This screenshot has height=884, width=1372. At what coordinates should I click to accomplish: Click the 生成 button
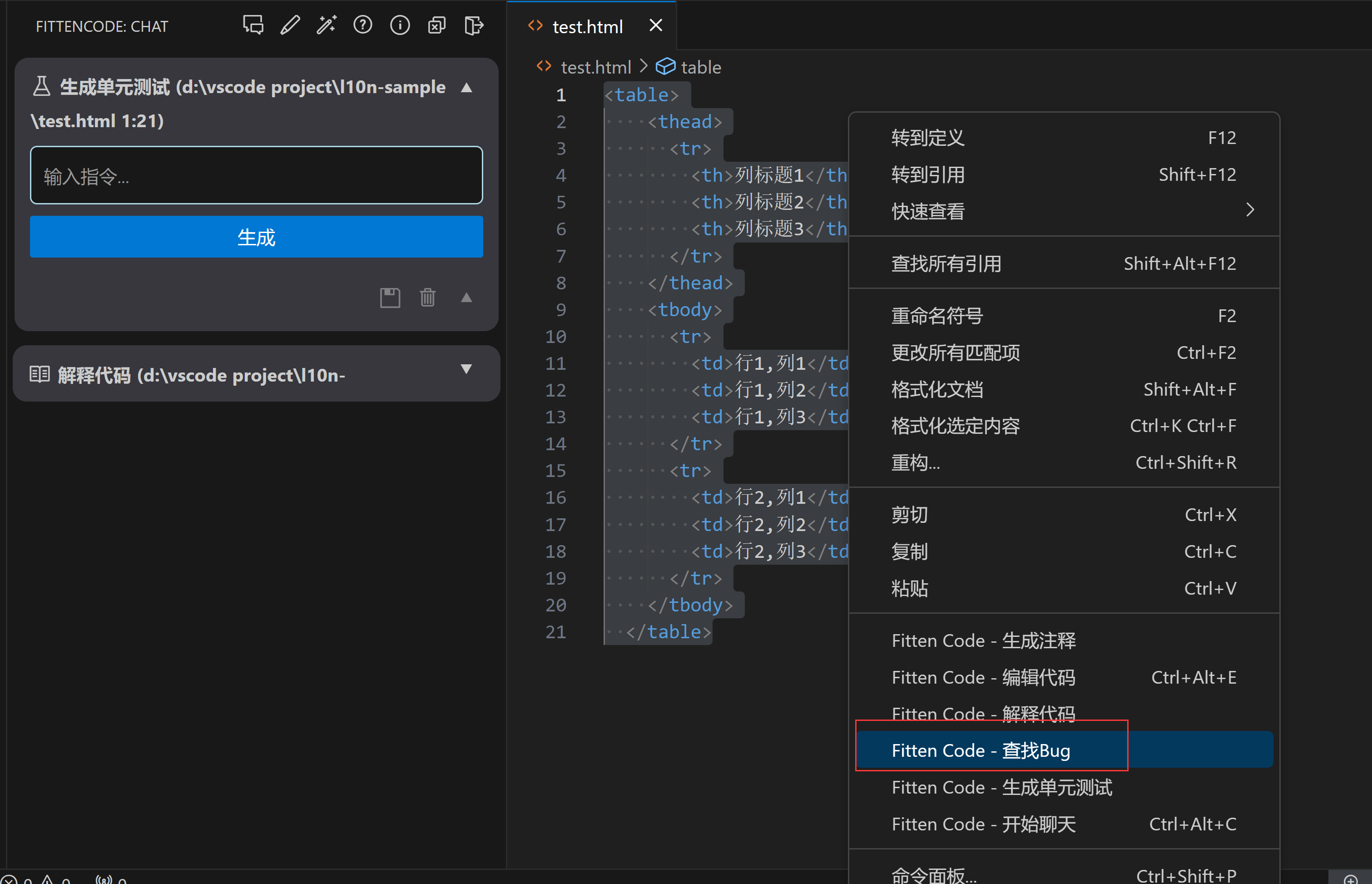pos(256,237)
